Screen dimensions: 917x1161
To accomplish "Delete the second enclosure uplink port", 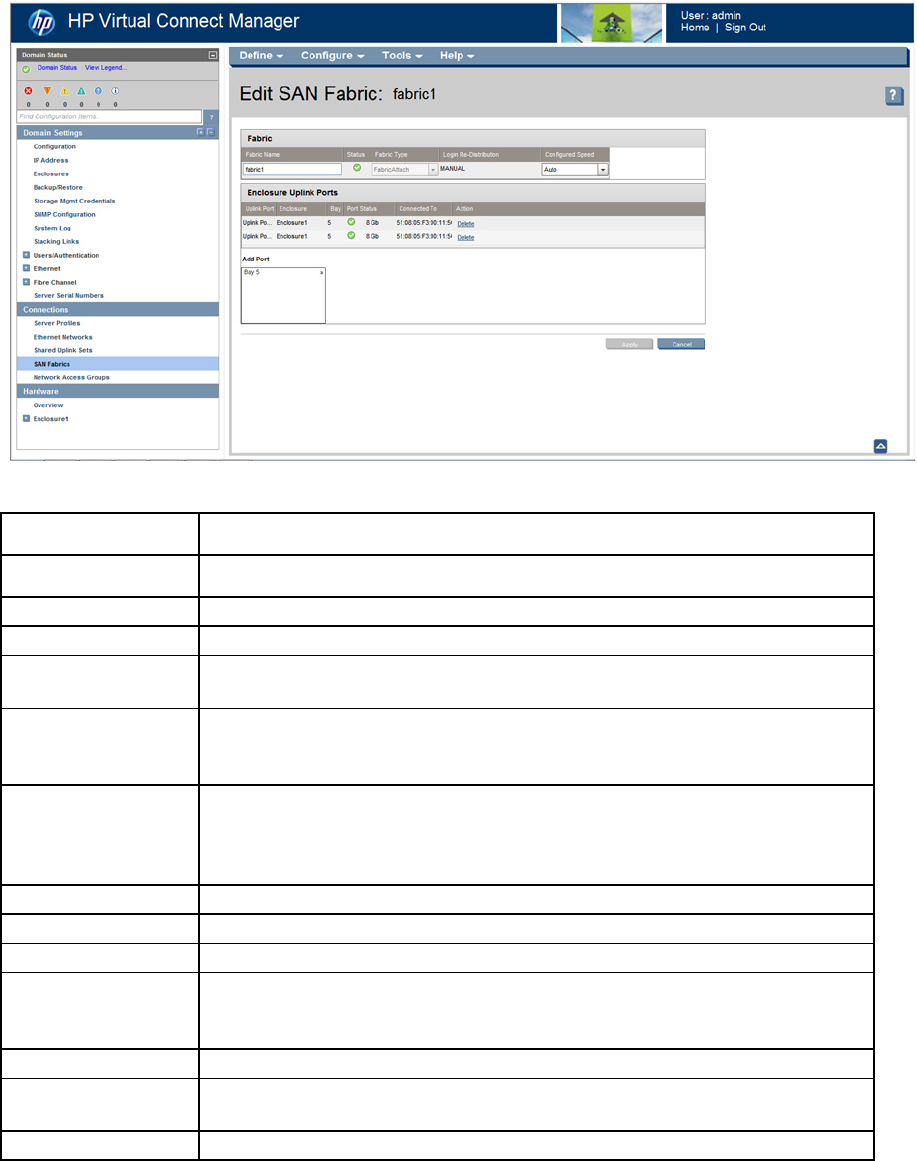I will pyautogui.click(x=466, y=238).
